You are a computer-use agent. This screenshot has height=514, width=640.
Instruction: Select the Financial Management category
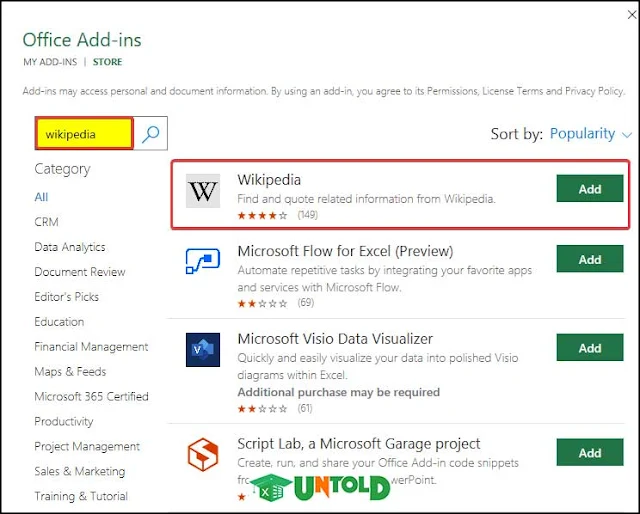tap(91, 347)
